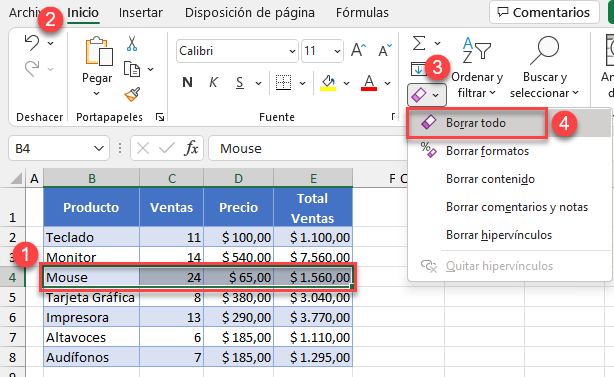Open the Calibri font name dropdown
614x377 pixels.
(292, 51)
